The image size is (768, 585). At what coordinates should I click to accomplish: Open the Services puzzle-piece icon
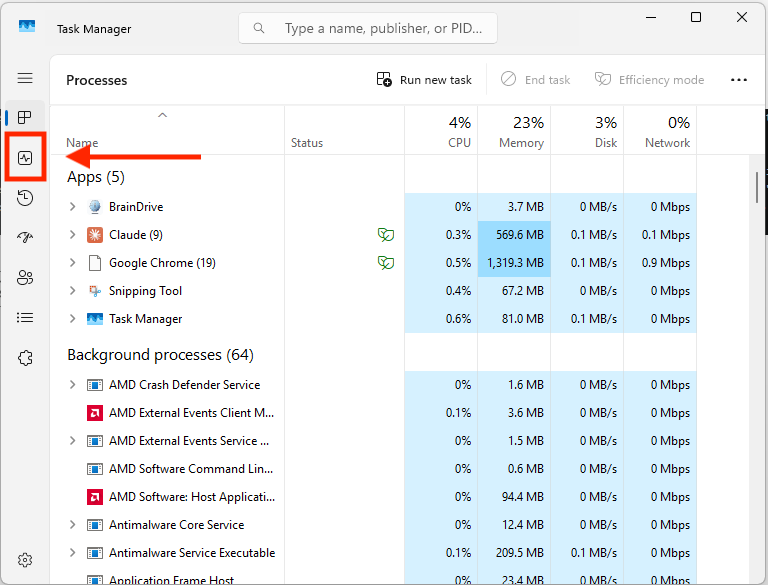25,358
